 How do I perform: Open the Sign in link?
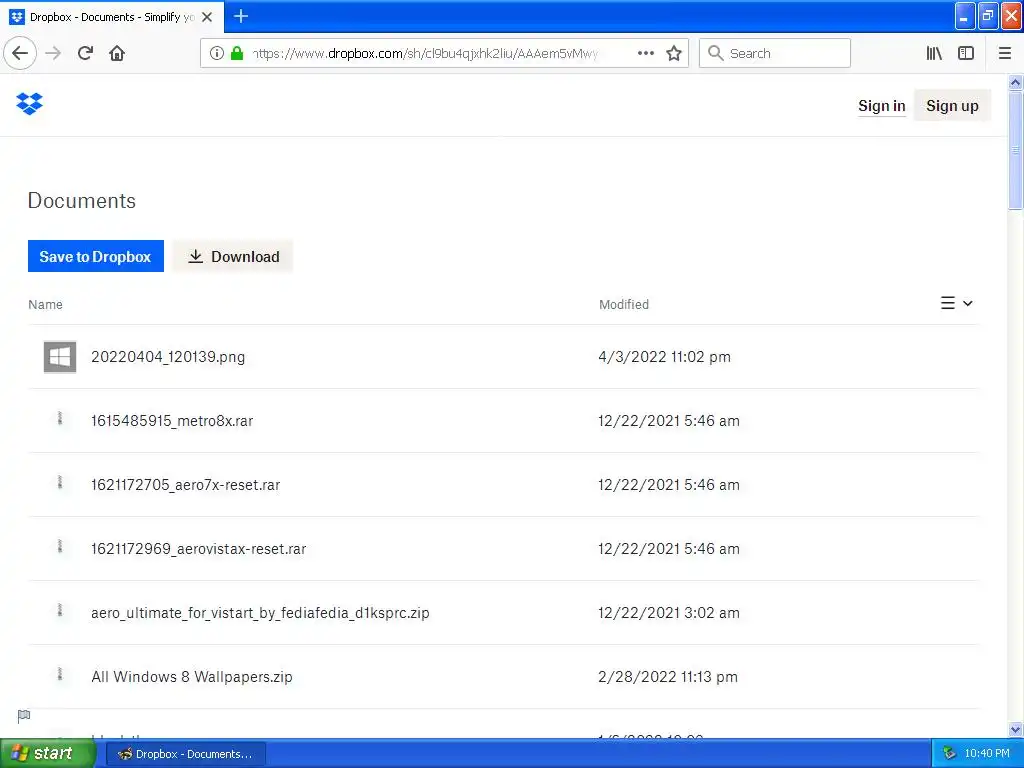click(881, 106)
